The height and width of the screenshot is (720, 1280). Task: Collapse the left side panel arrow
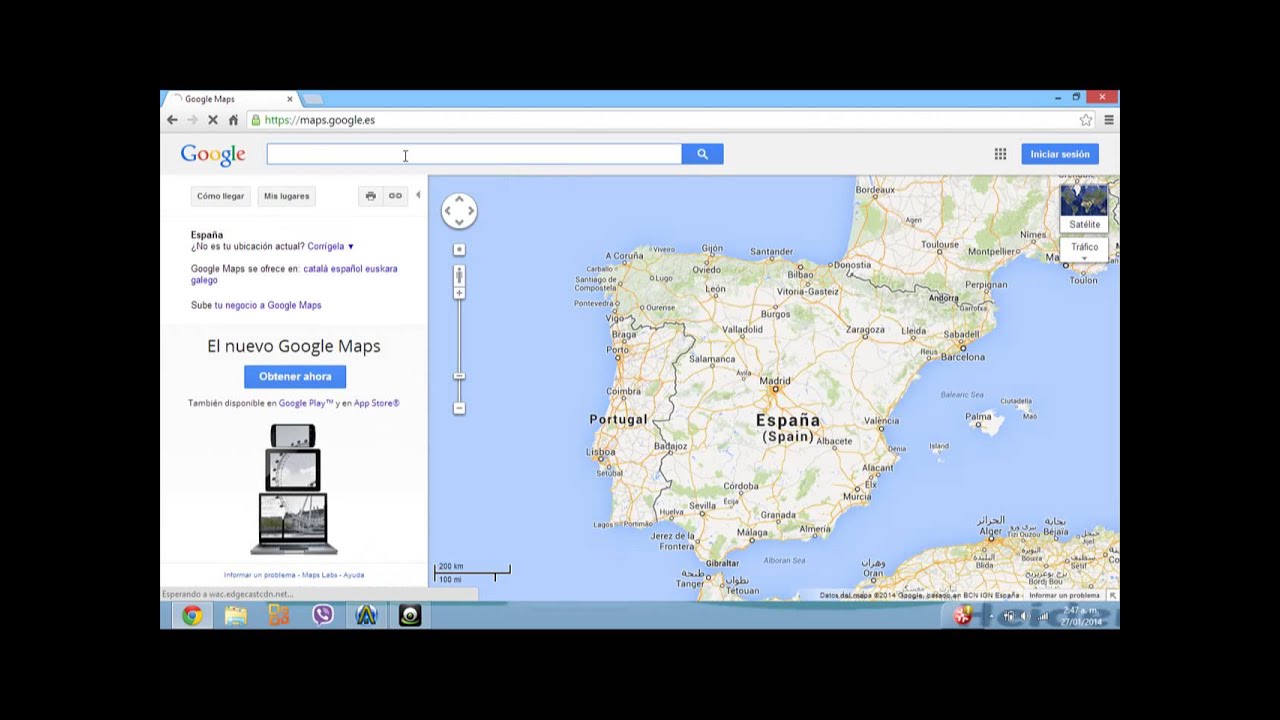point(418,196)
